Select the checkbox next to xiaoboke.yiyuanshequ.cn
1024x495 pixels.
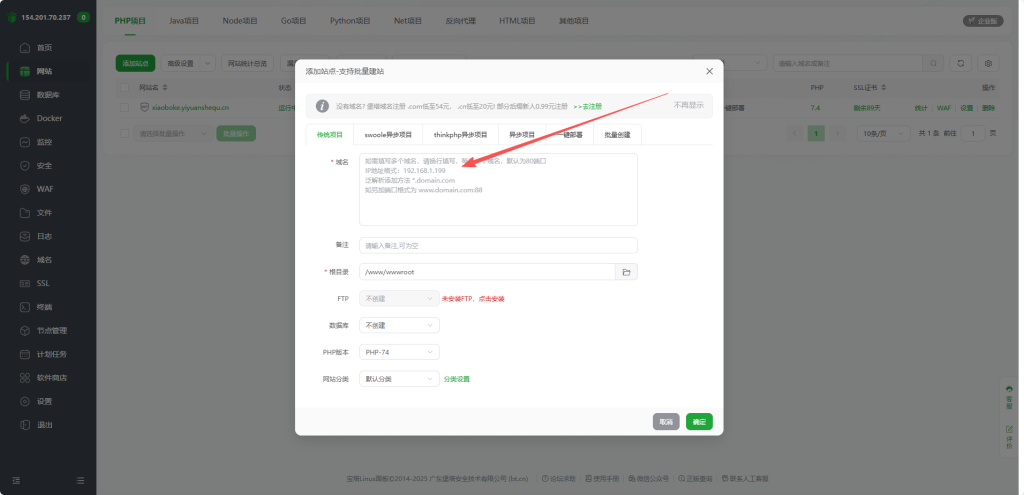(125, 107)
